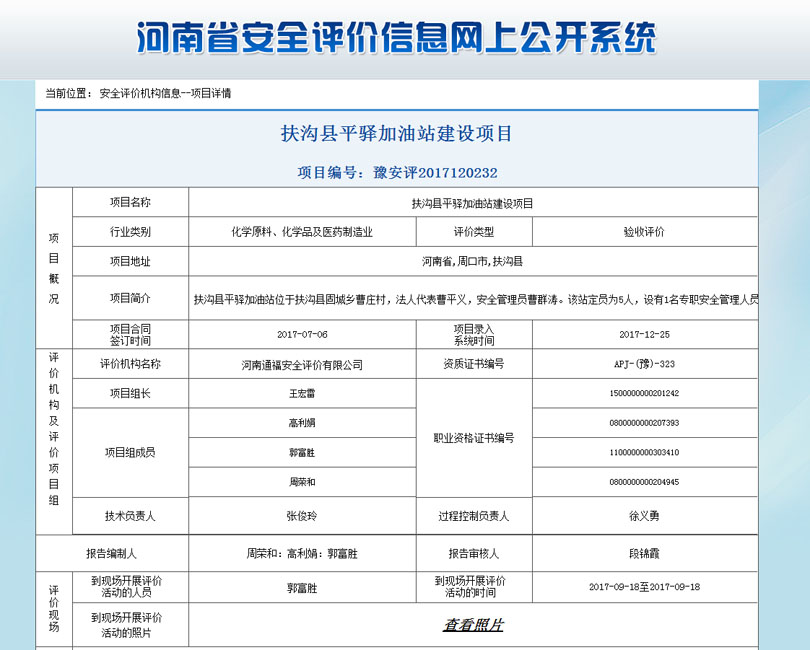Select the company name 河南通福安全评价有限公司
The image size is (810, 650).
tap(302, 365)
